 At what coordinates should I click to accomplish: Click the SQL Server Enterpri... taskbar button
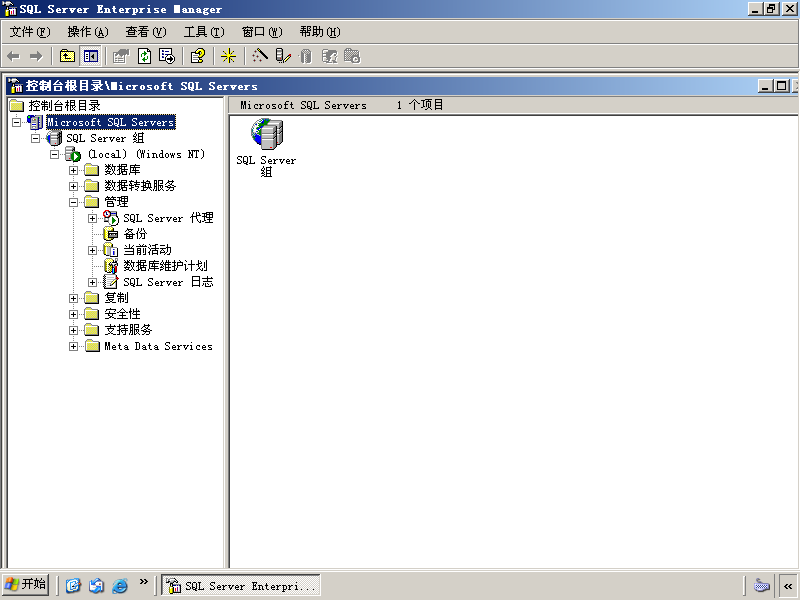pos(241,585)
